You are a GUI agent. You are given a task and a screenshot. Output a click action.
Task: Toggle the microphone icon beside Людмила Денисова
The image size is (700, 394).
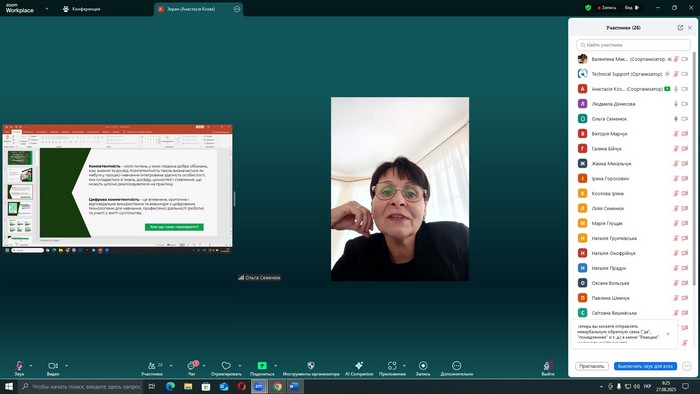coord(676,104)
